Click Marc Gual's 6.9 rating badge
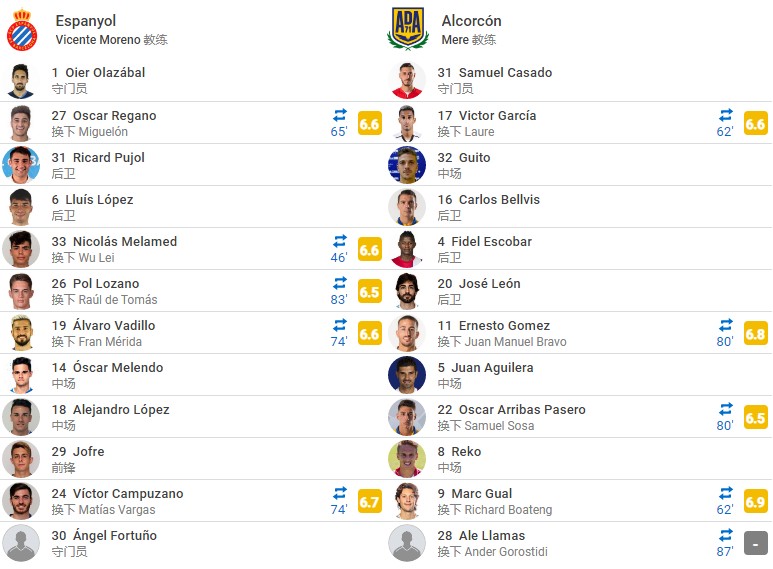 coord(756,502)
